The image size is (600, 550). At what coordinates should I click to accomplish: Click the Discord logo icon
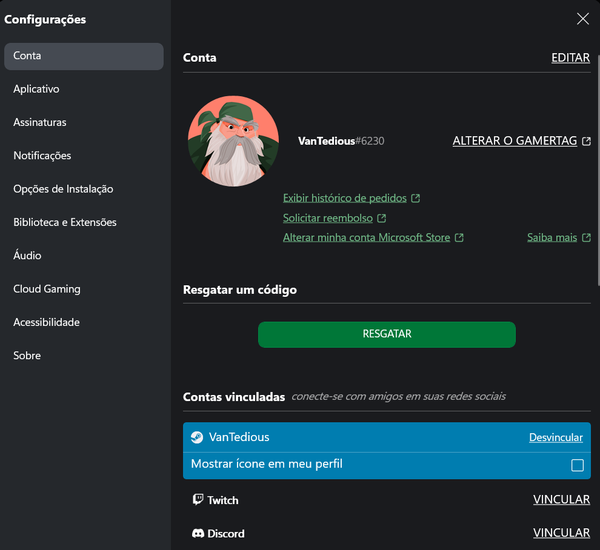(x=198, y=533)
